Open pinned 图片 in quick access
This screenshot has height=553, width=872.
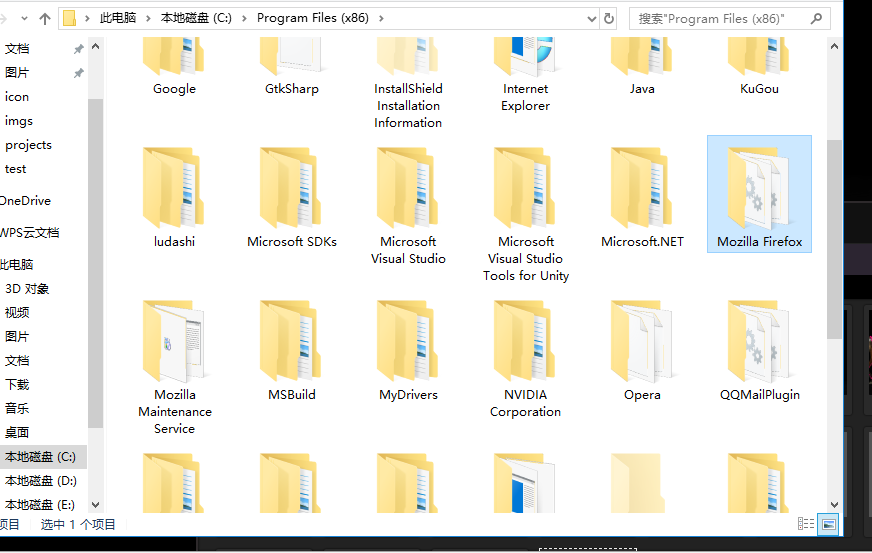[17, 73]
